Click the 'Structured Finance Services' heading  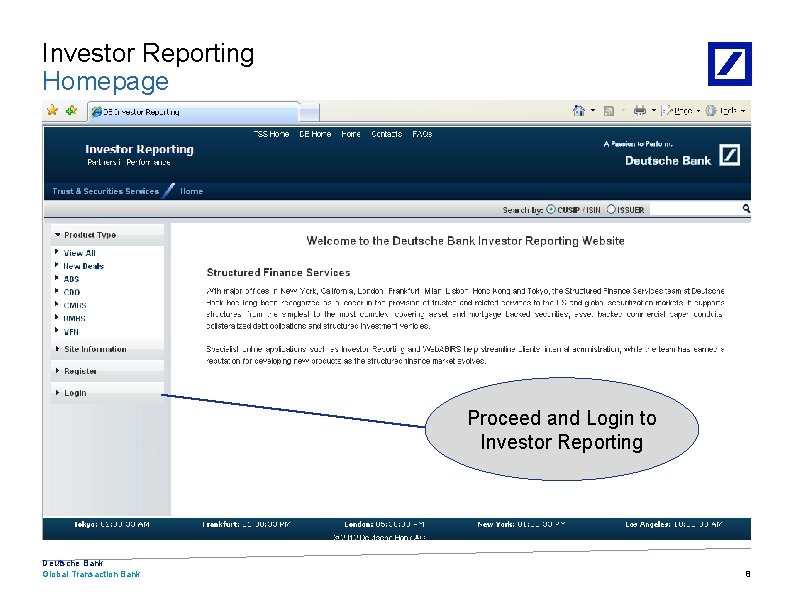[278, 272]
